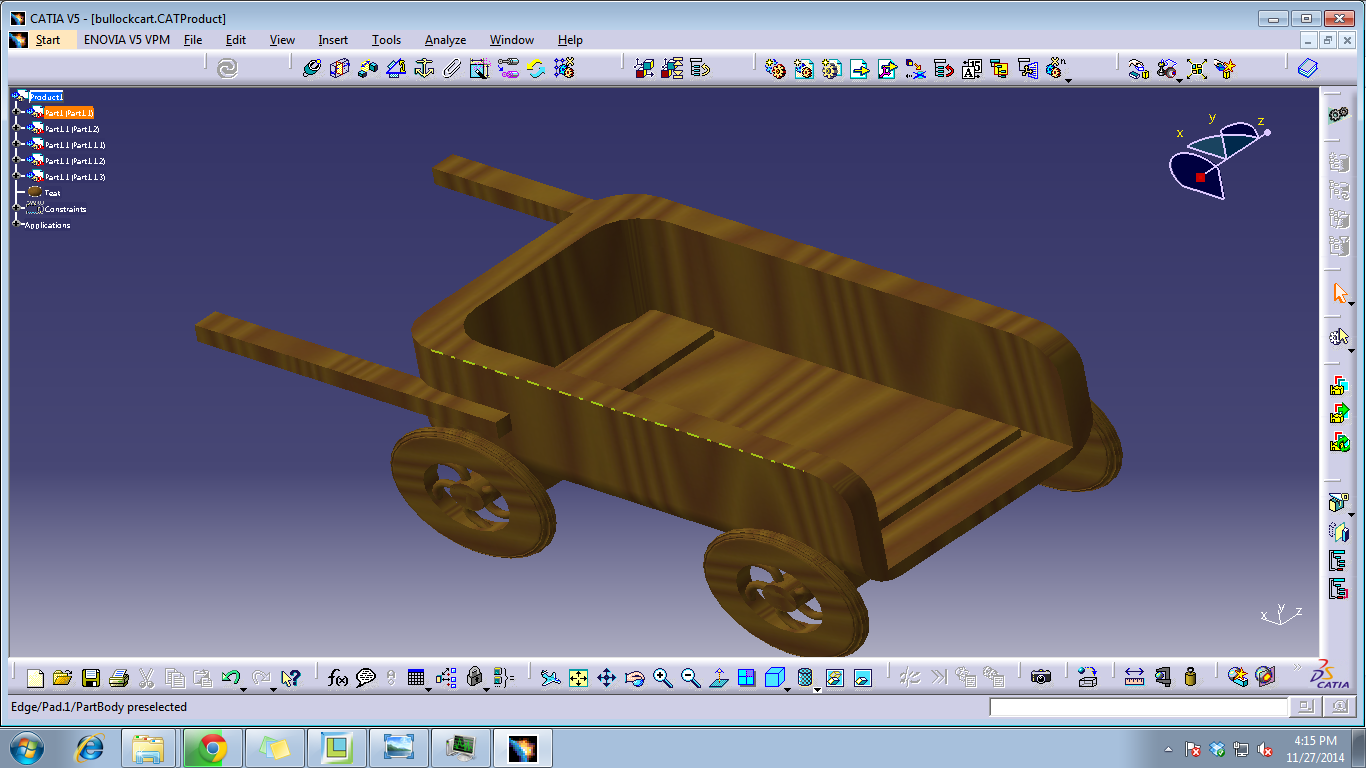Screen dimensions: 1366x768
Task: Click the Normal View icon
Action: pyautogui.click(x=718, y=678)
